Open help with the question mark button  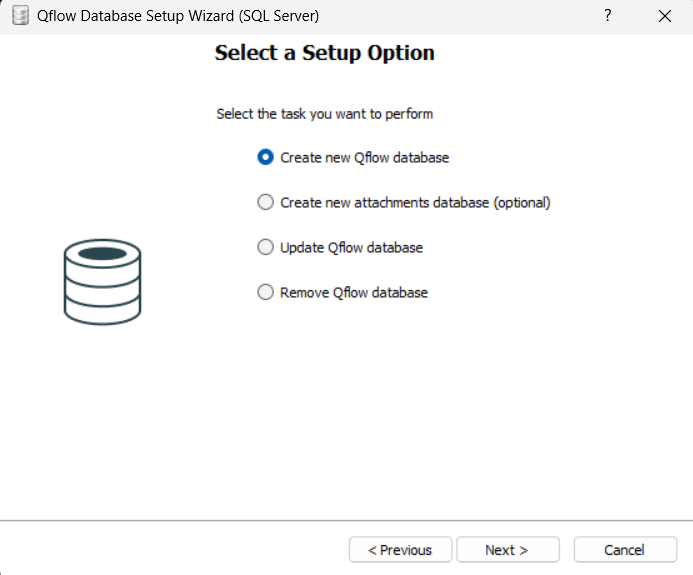(608, 16)
